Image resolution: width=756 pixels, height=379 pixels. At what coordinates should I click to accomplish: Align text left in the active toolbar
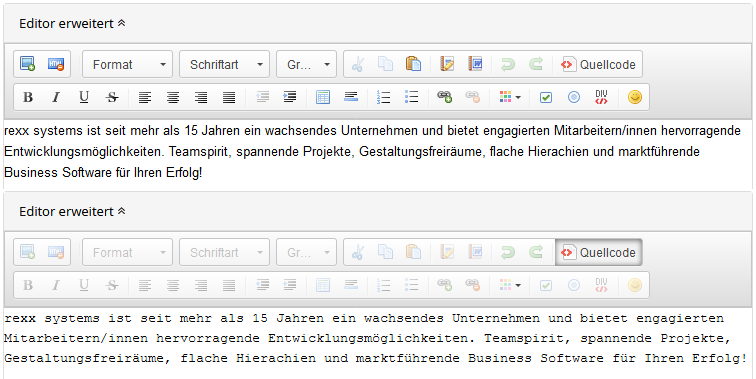tap(145, 97)
